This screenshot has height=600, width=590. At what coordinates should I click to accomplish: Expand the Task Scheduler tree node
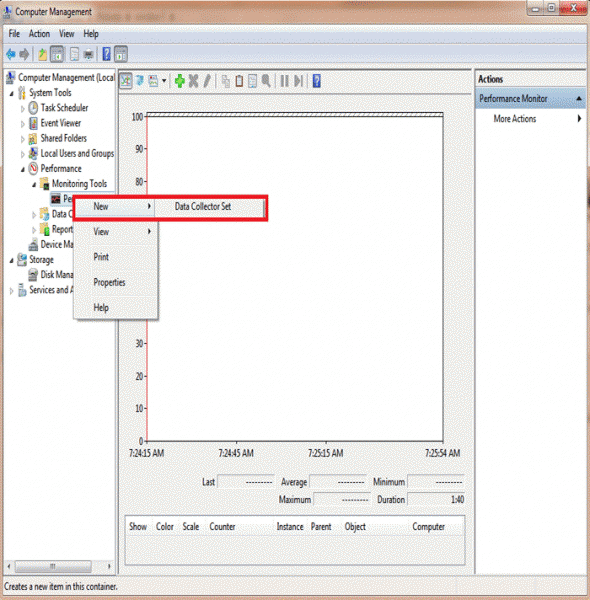[x=23, y=109]
